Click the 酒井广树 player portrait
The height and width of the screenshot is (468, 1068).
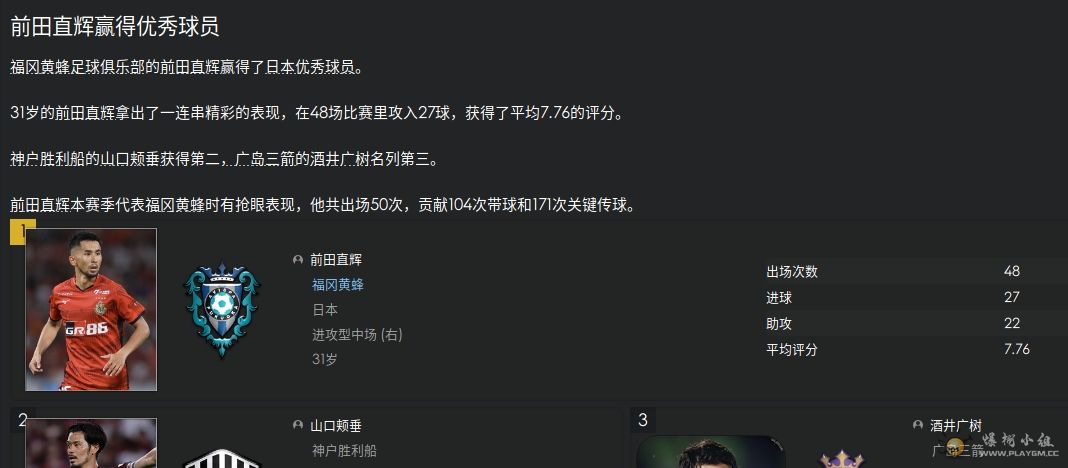tap(710, 452)
